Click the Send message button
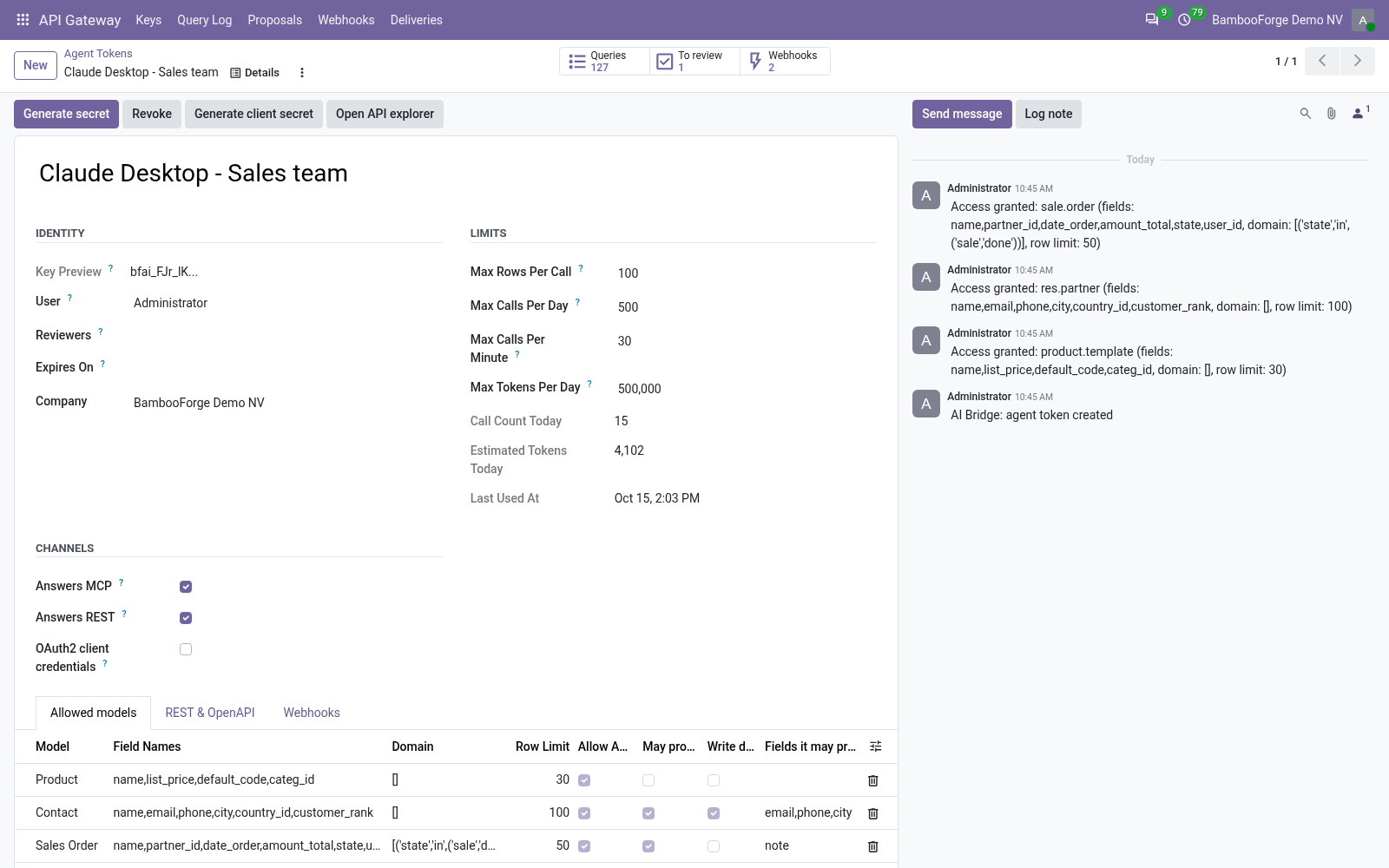The image size is (1389, 868). click(x=962, y=114)
